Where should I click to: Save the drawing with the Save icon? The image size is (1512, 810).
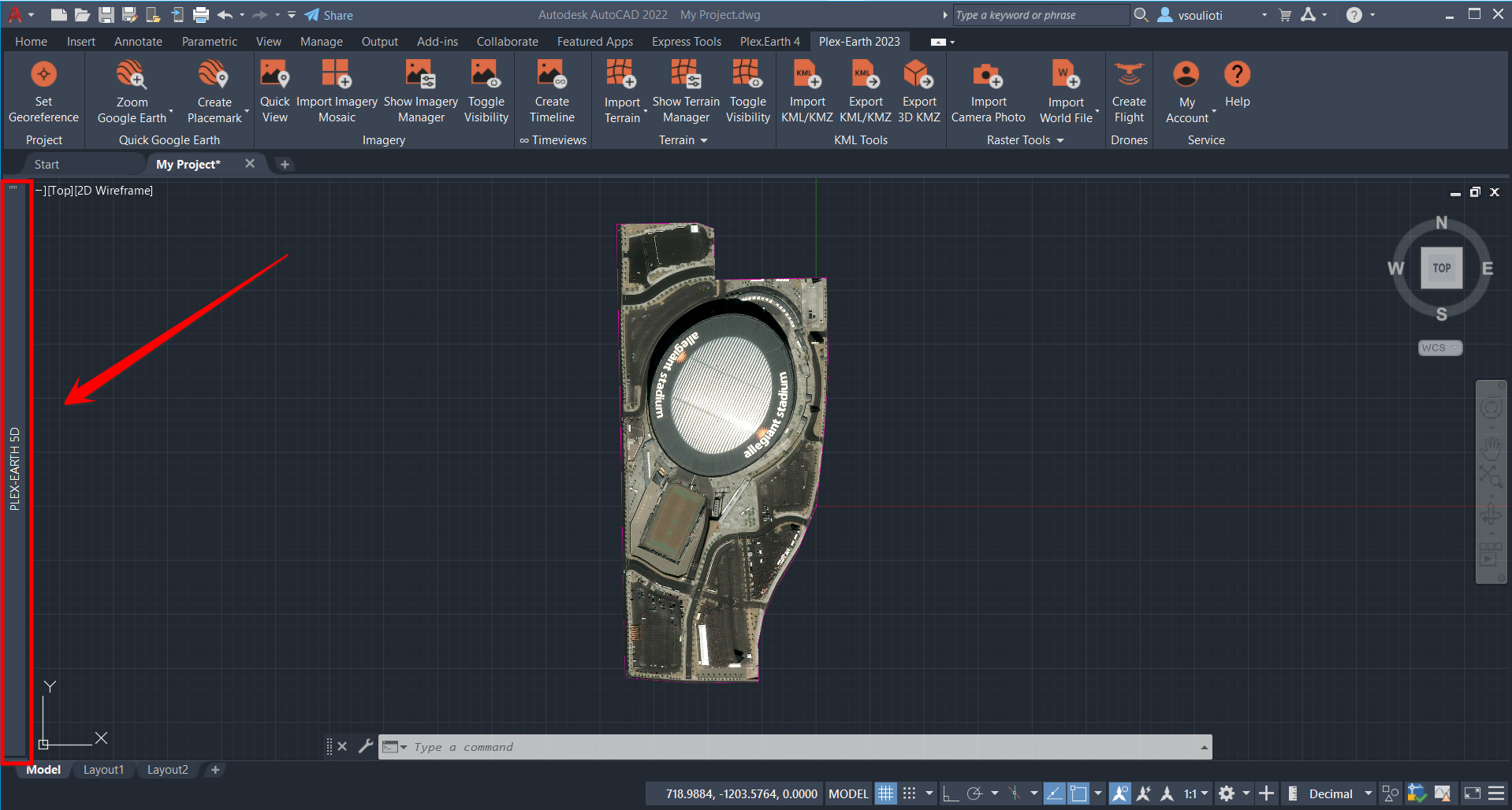(x=106, y=15)
